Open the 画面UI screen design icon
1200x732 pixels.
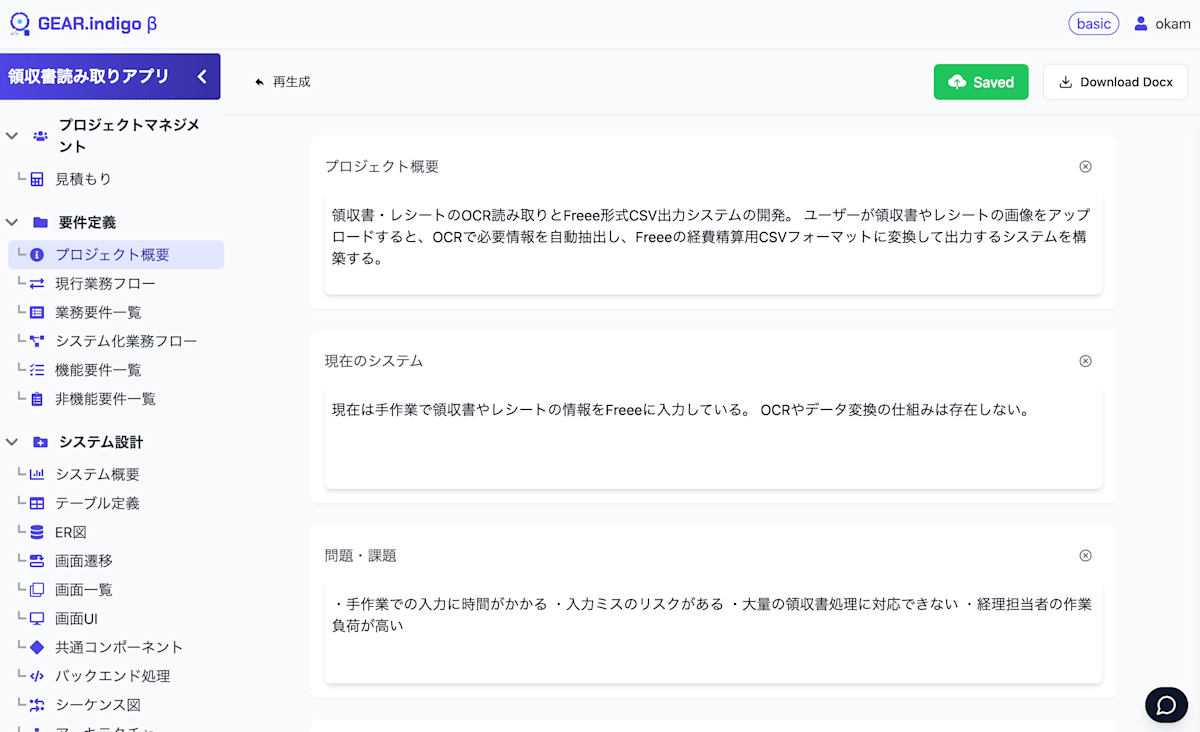click(37, 618)
